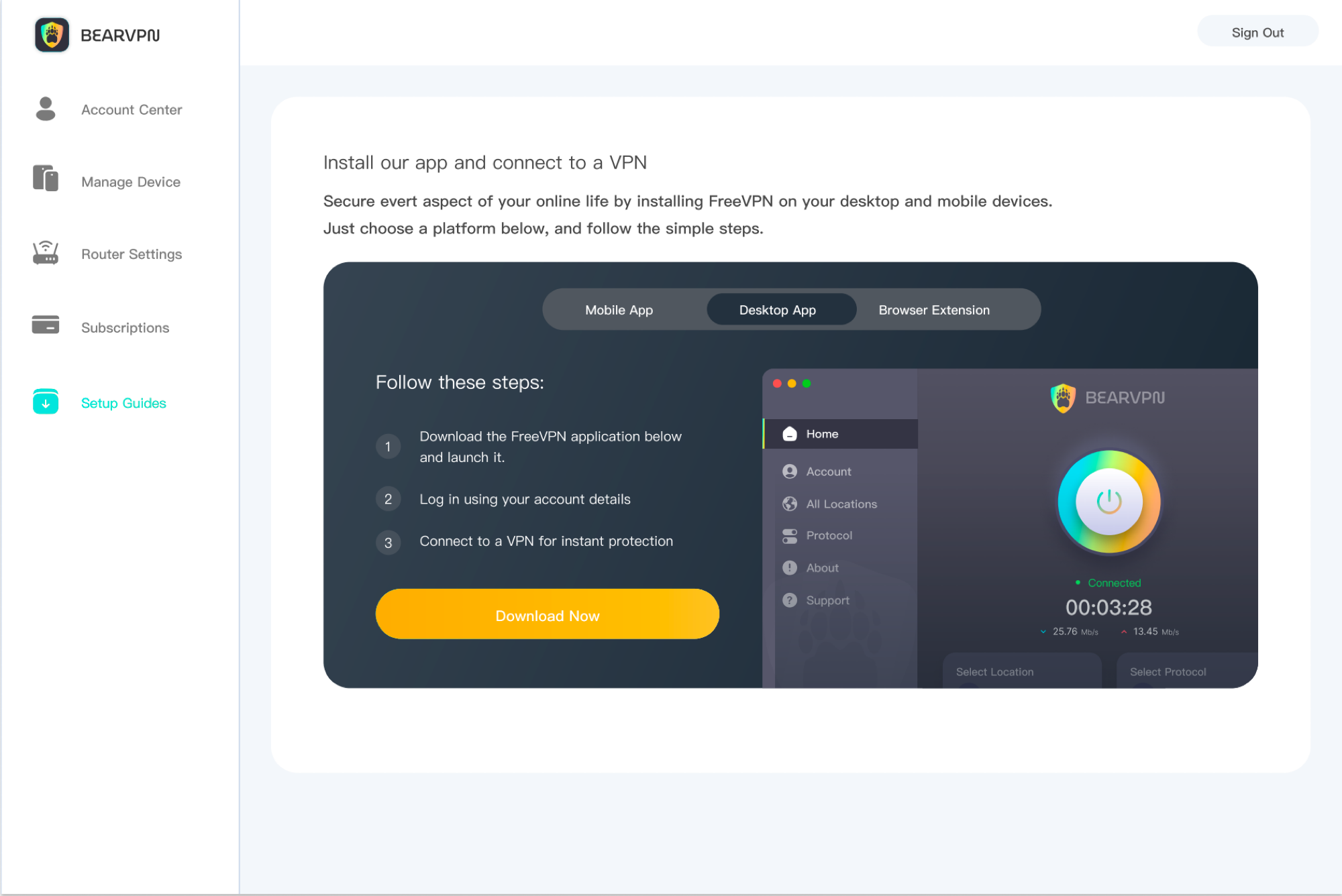The height and width of the screenshot is (896, 1342).
Task: Click the Protocol sidebar menu item
Action: [x=829, y=535]
